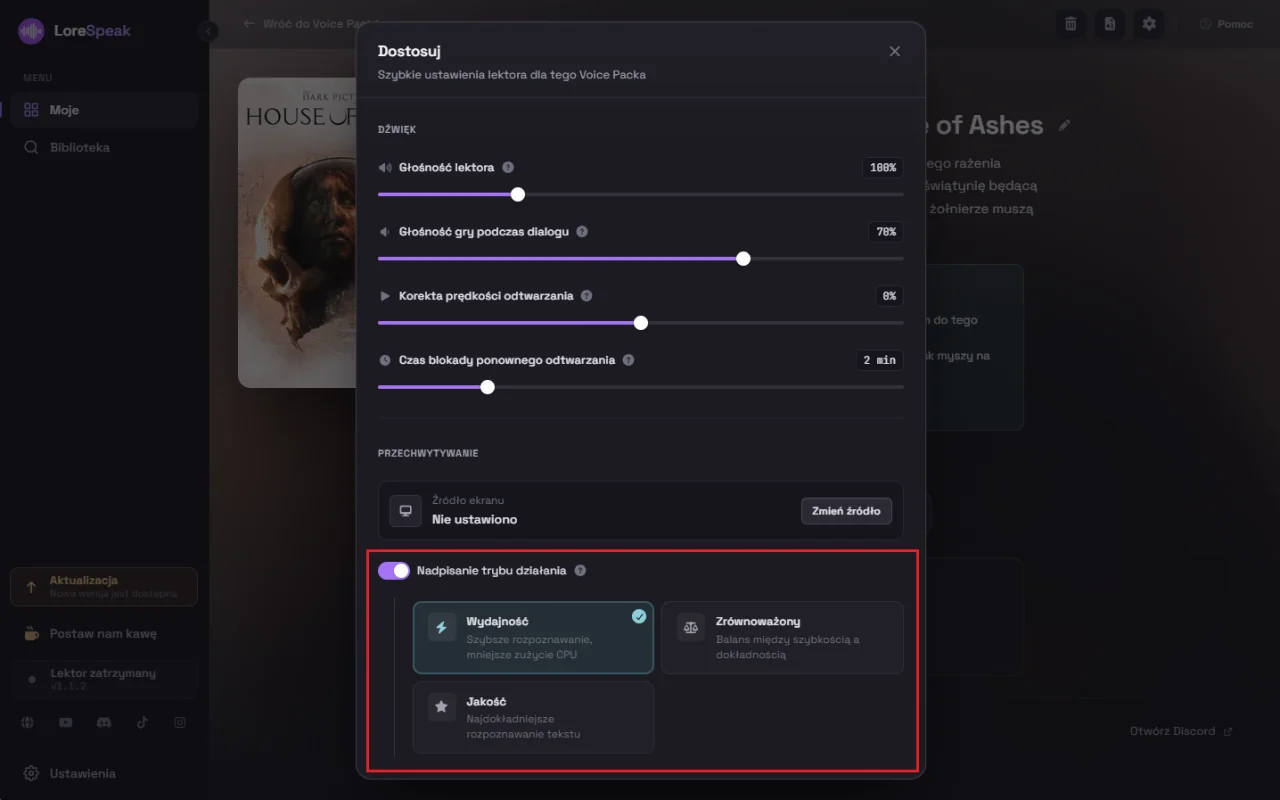
Task: Click the 0% value box
Action: (x=889, y=296)
